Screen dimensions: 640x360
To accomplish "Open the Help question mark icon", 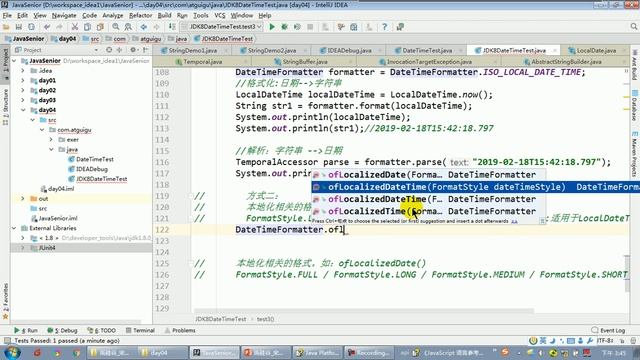I will 384,27.
